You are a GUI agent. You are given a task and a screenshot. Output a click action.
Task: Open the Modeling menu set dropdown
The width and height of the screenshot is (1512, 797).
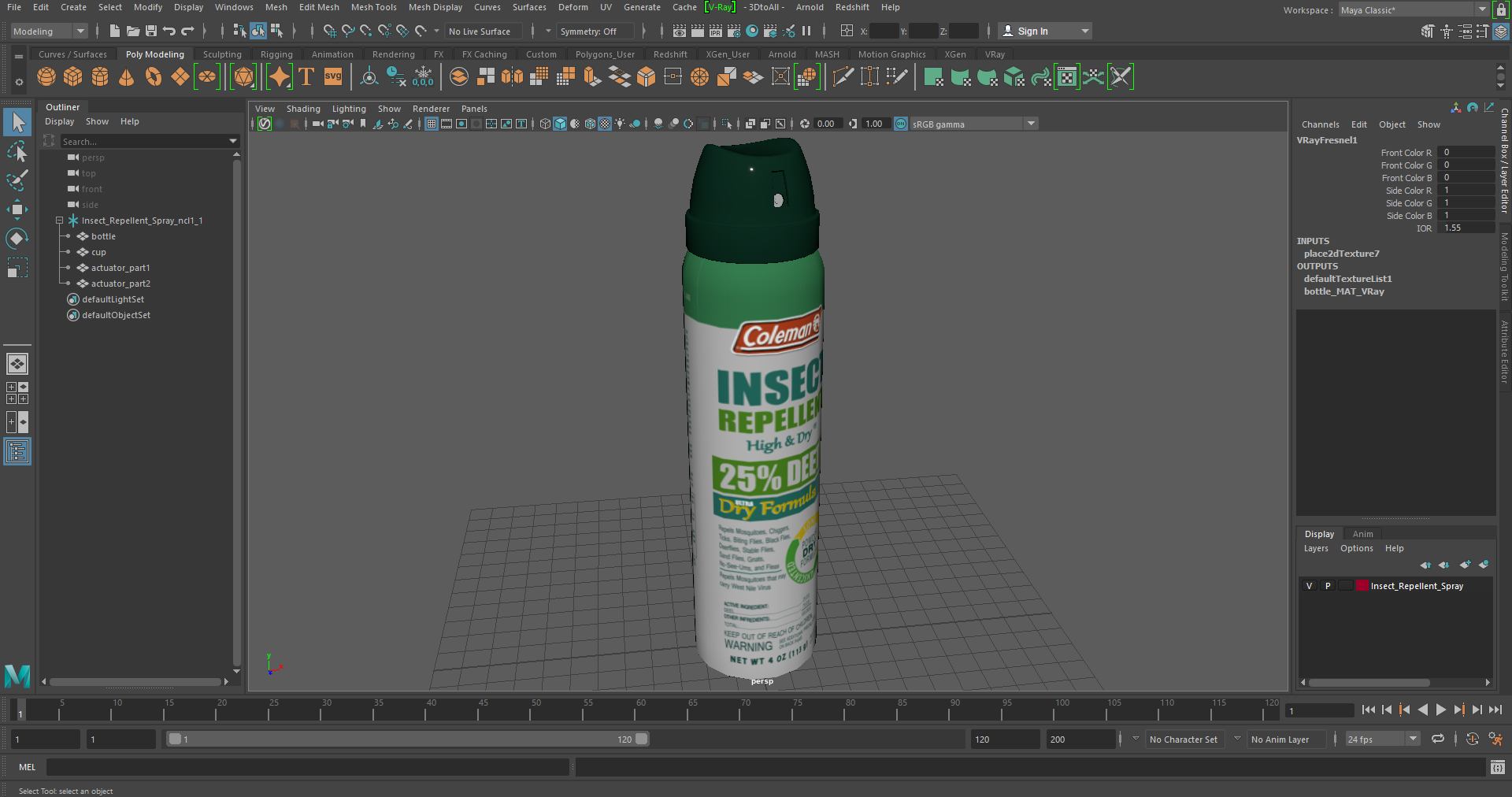tap(49, 31)
